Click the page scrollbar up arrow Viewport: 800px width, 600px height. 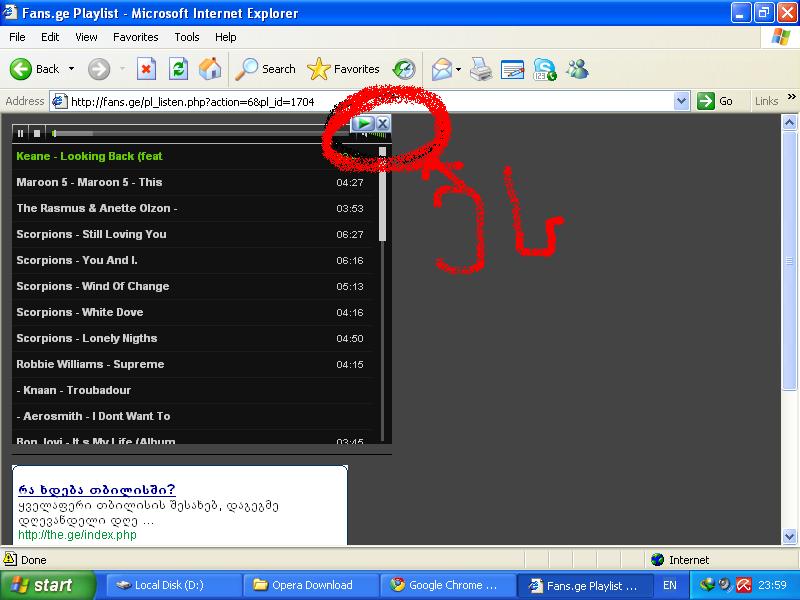click(x=789, y=122)
